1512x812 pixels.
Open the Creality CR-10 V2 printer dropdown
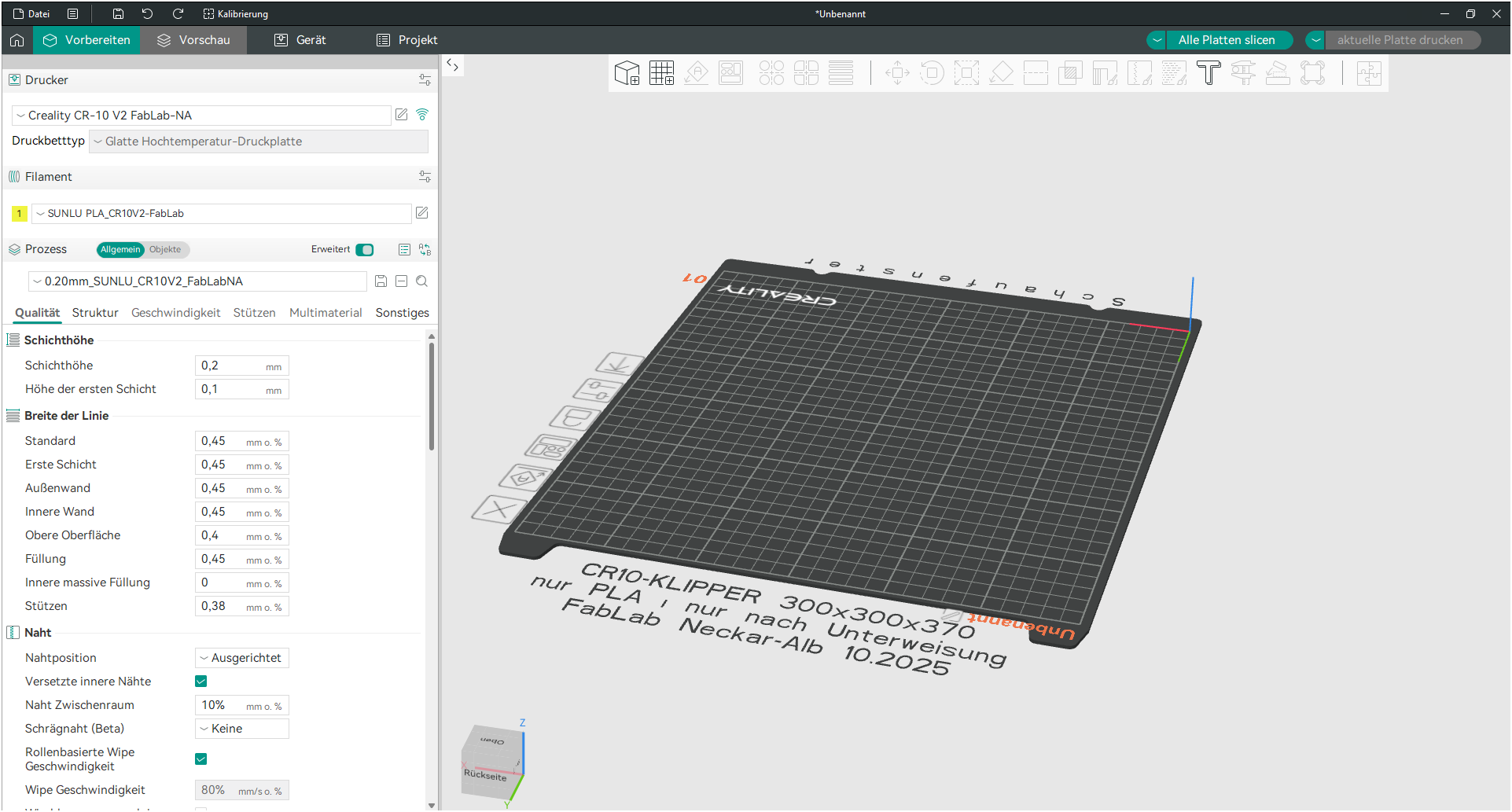click(201, 116)
